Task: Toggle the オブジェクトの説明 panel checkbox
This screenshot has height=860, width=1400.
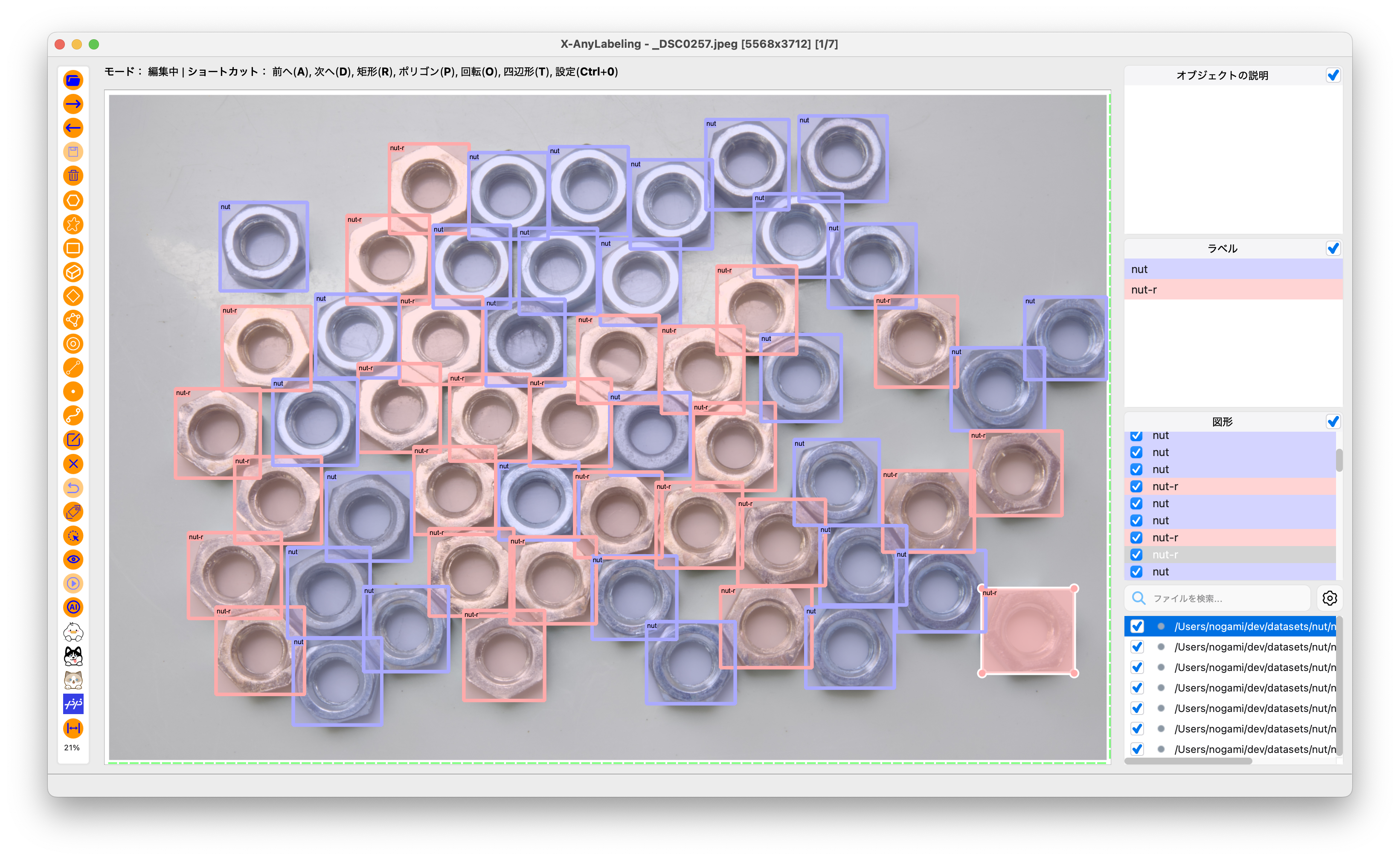Action: [x=1333, y=75]
